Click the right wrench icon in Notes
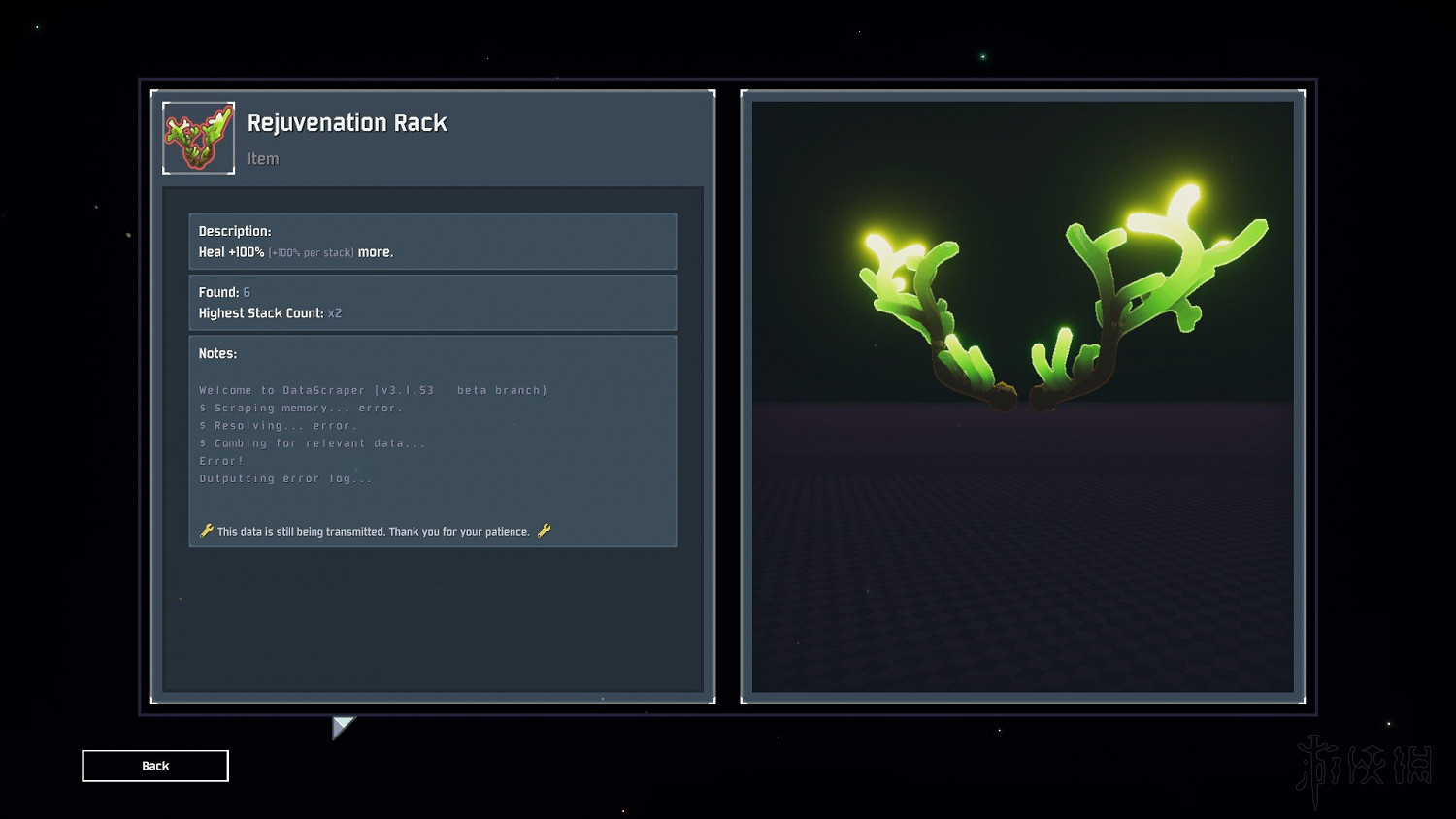 [x=544, y=531]
